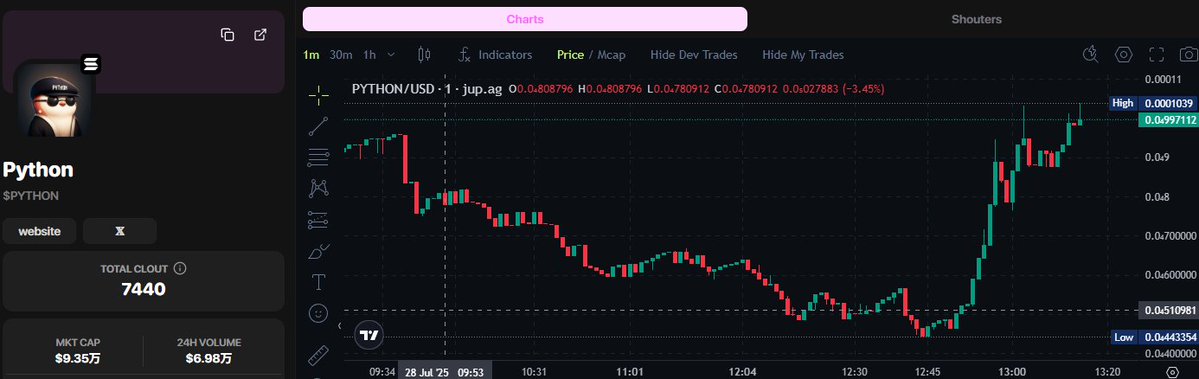The width and height of the screenshot is (1199, 379).
Task: Expand the timeframe dropdown chevron
Action: pyautogui.click(x=392, y=55)
